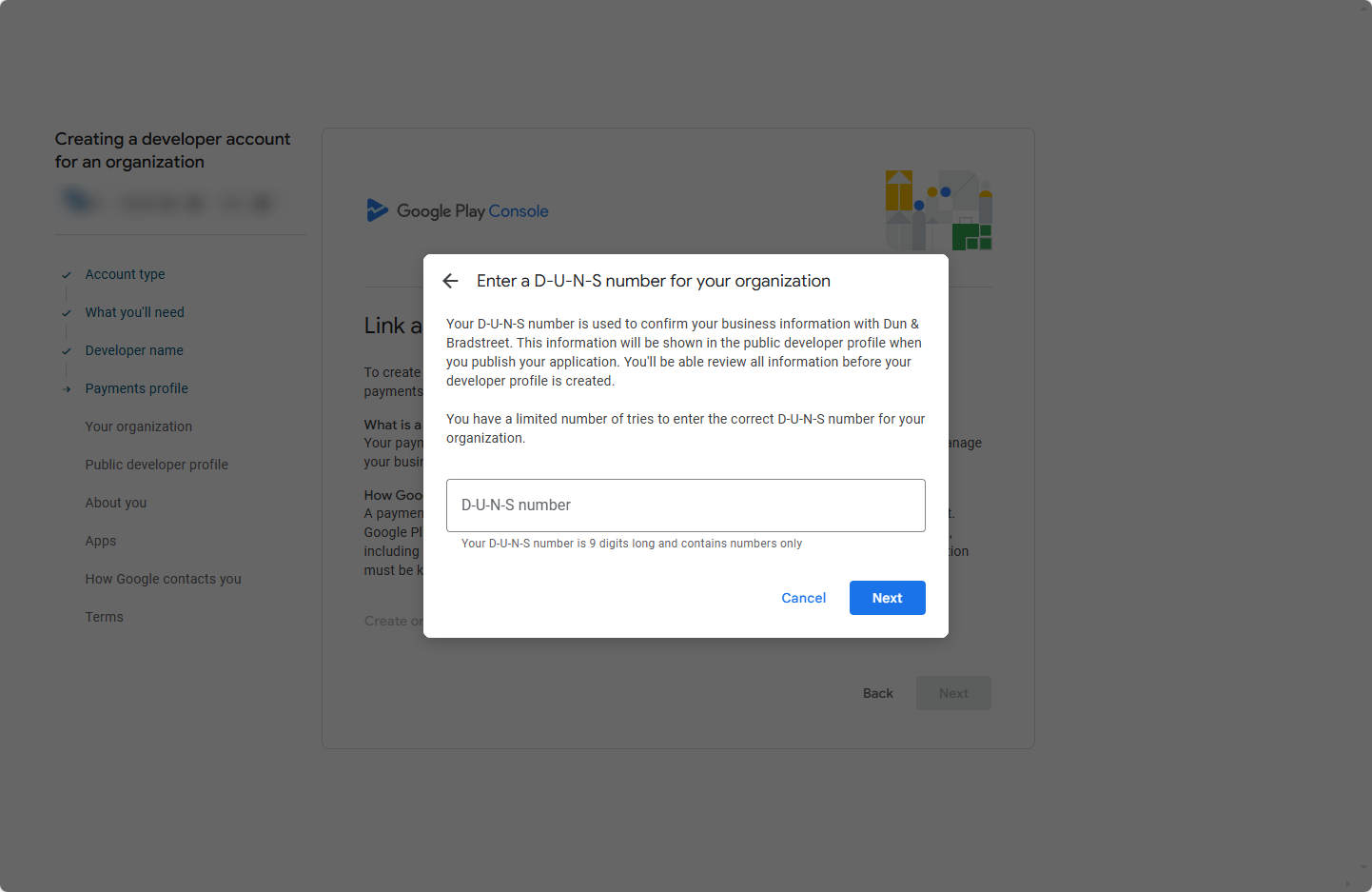
Task: Go to the Terms step
Action: click(x=104, y=617)
